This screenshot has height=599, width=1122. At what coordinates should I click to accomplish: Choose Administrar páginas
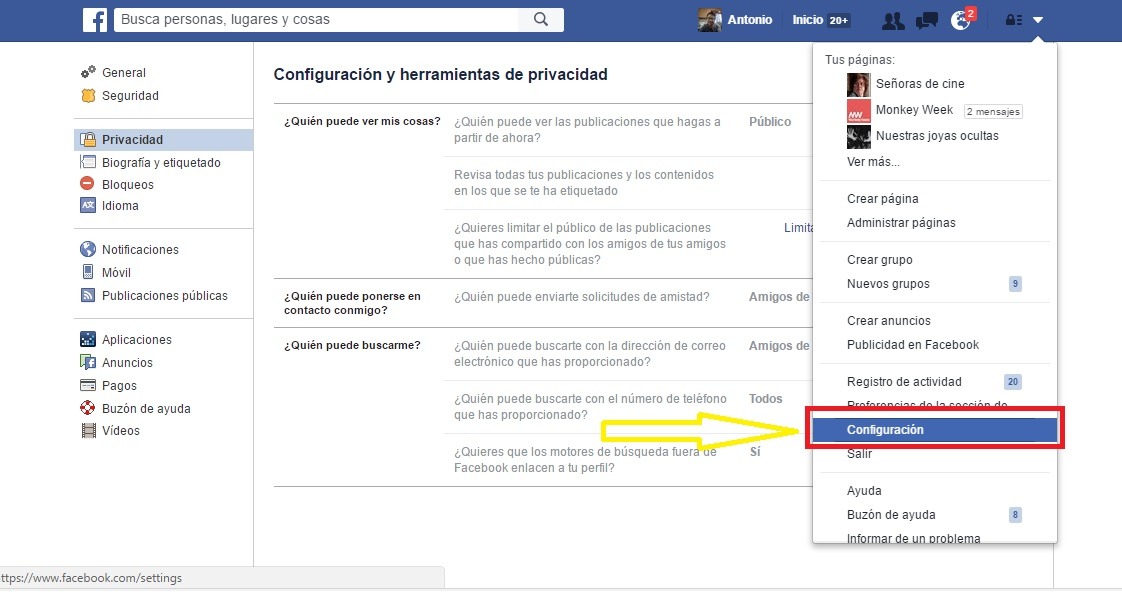click(x=902, y=223)
